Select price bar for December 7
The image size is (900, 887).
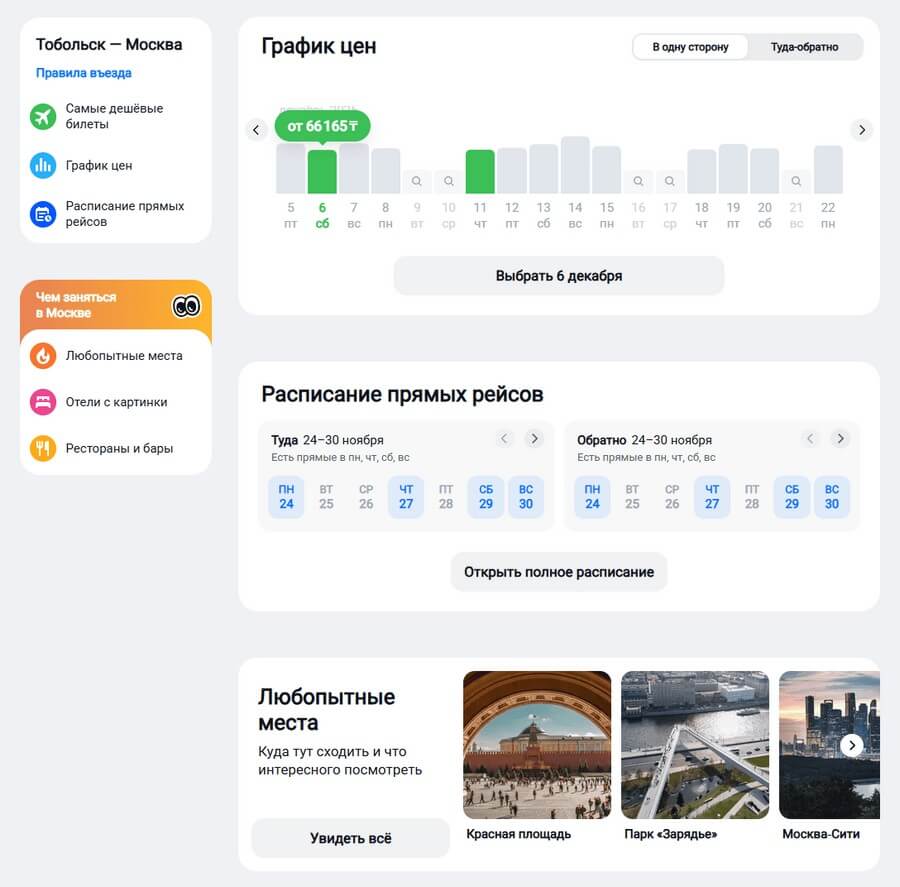354,168
